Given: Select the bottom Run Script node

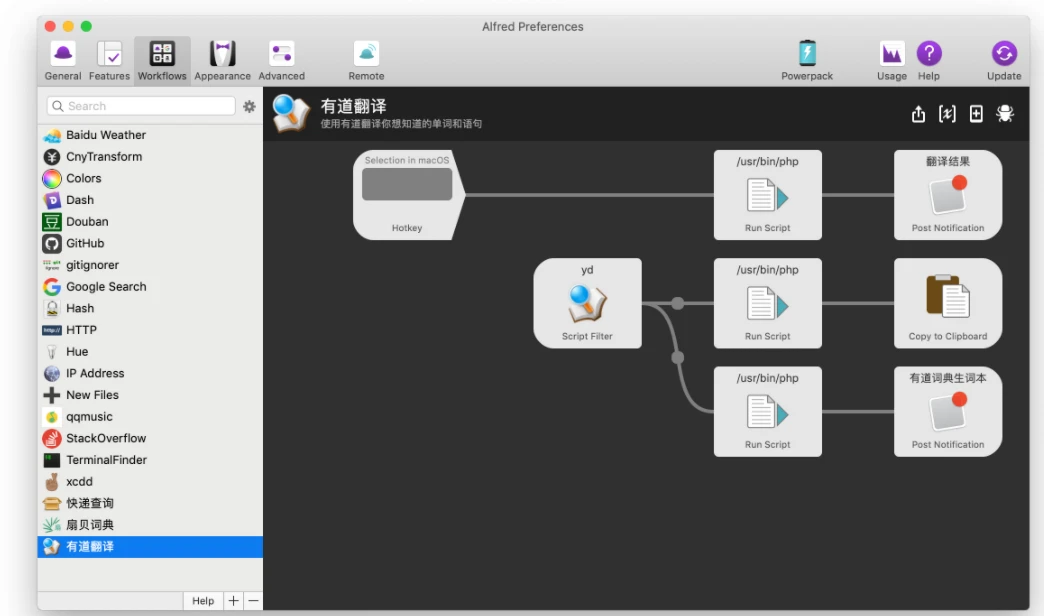Looking at the screenshot, I should pyautogui.click(x=768, y=412).
